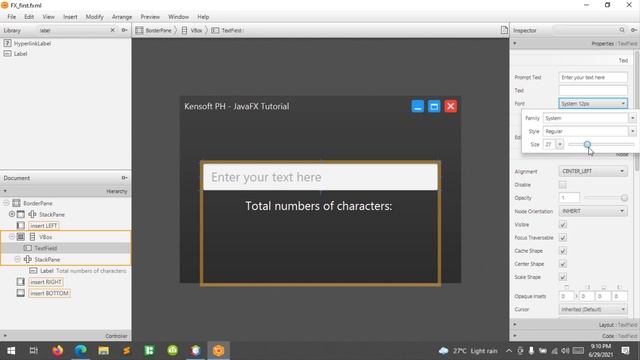Click the document icon beside the breadcrumb bar
Screen dimensions: 640x360
pyautogui.click(x=504, y=30)
